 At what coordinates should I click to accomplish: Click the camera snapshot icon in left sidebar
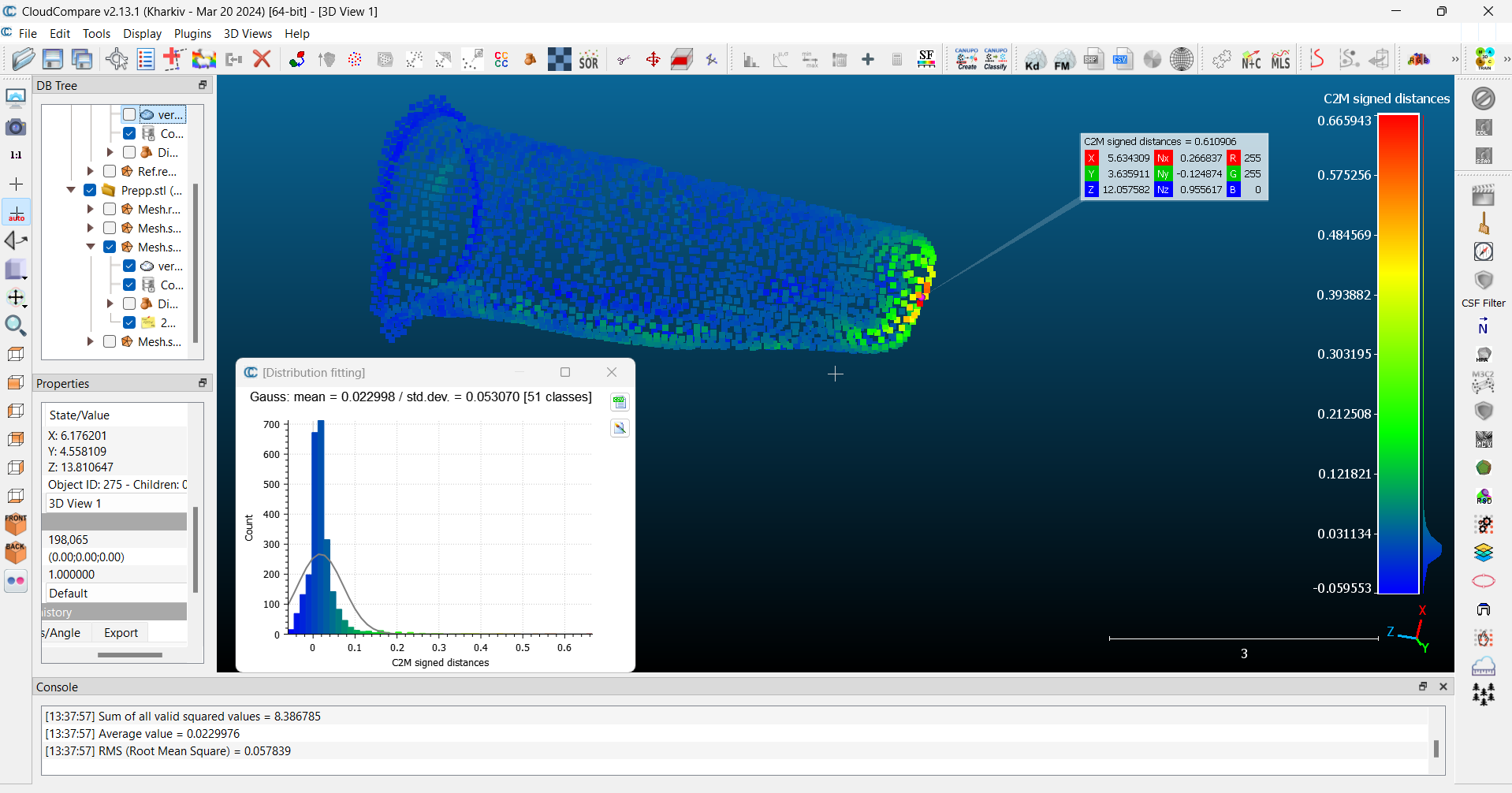point(16,128)
